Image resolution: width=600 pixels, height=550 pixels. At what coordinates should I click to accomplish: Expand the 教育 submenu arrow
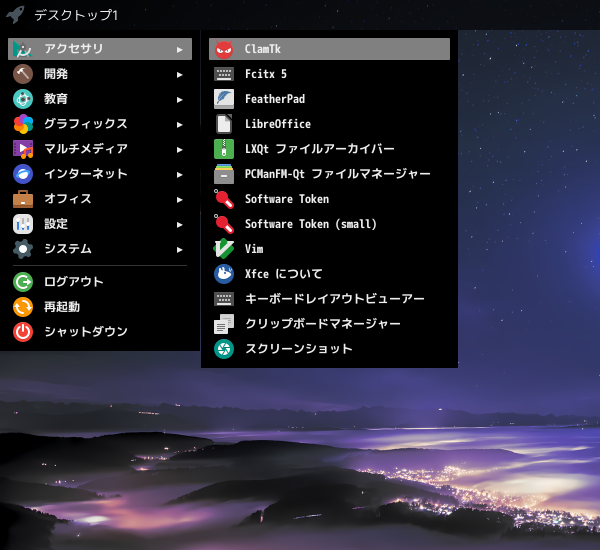coord(179,100)
